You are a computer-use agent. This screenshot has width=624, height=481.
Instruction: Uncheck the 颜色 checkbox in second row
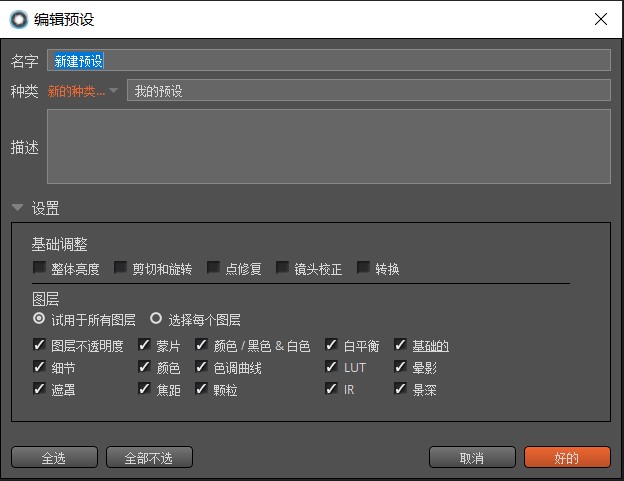point(144,366)
